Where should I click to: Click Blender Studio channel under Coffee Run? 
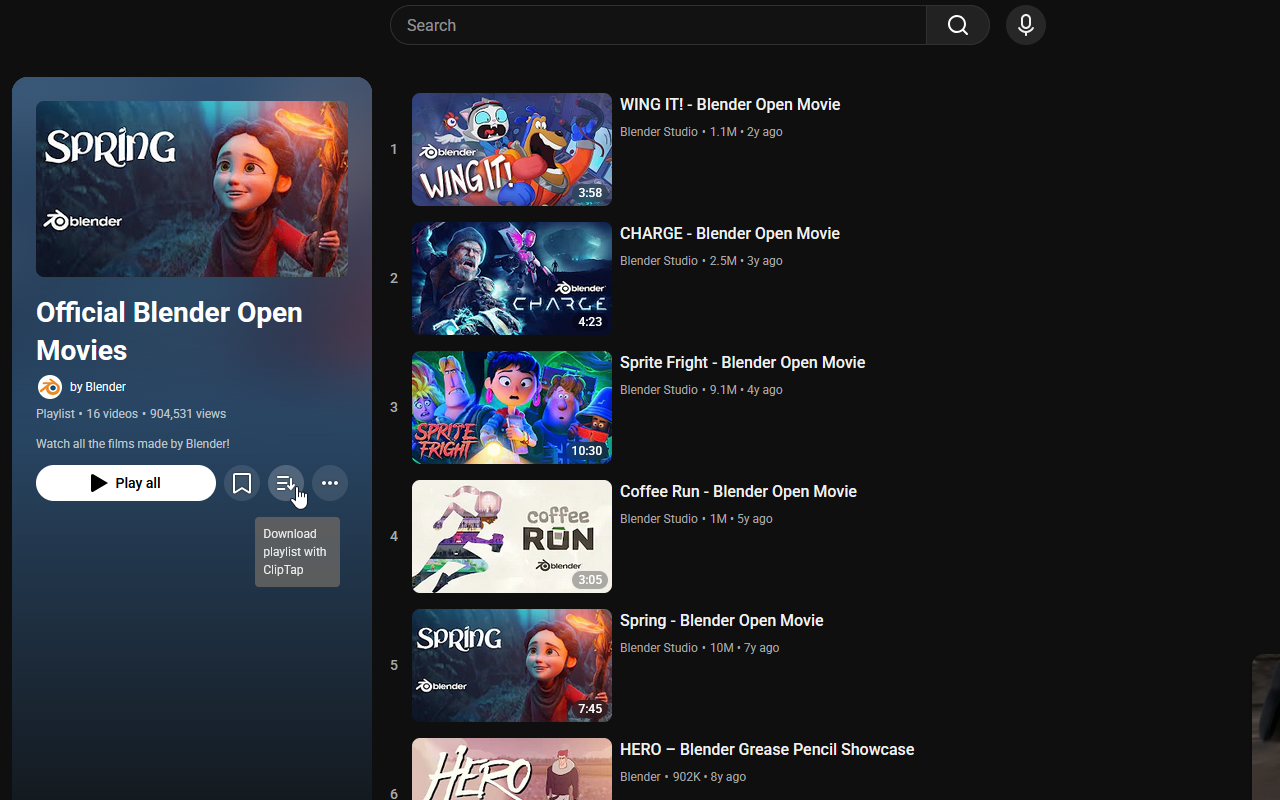[x=659, y=519]
